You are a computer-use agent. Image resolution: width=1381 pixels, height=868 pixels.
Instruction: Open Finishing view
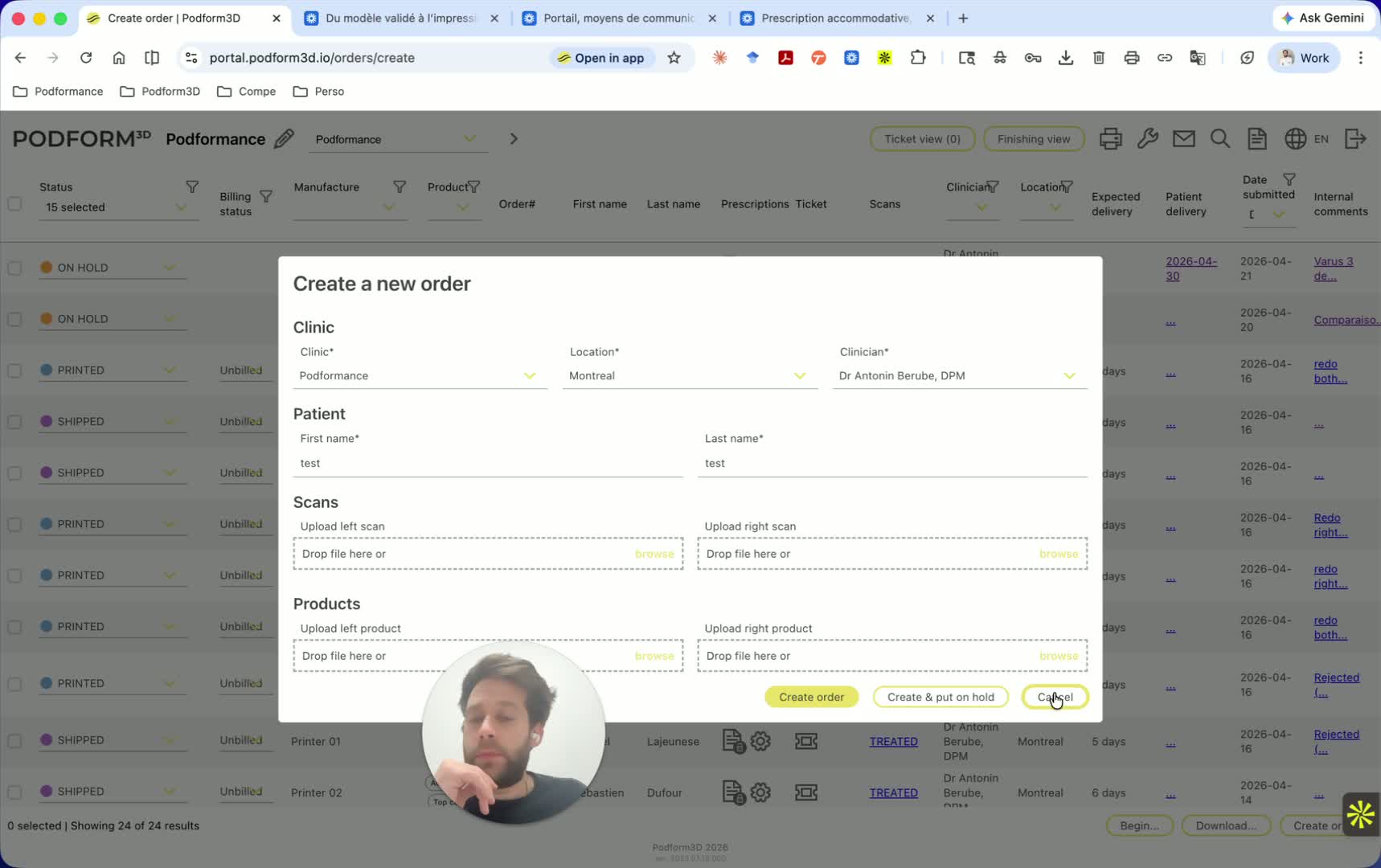coord(1034,139)
